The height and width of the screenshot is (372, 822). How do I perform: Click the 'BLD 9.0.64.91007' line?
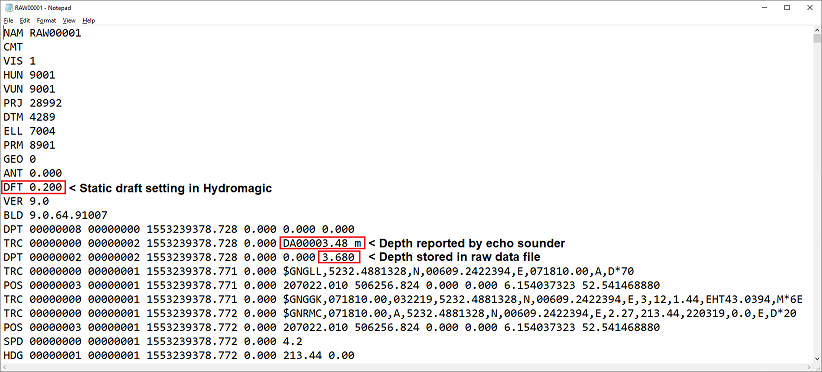click(56, 215)
